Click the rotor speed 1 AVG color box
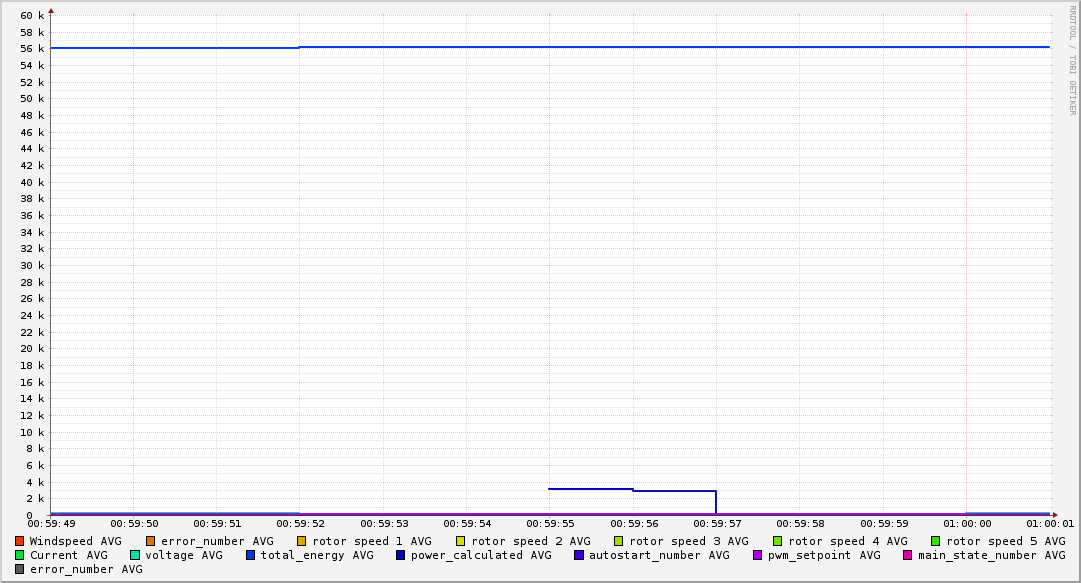This screenshot has height=583, width=1081. click(302, 541)
